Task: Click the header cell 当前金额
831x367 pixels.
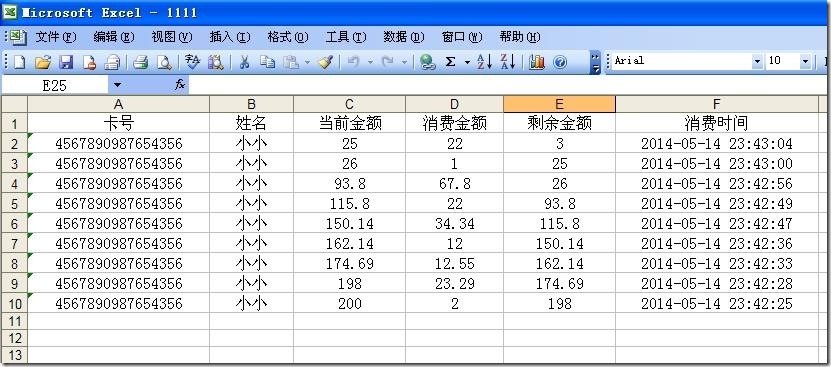Action: 349,123
